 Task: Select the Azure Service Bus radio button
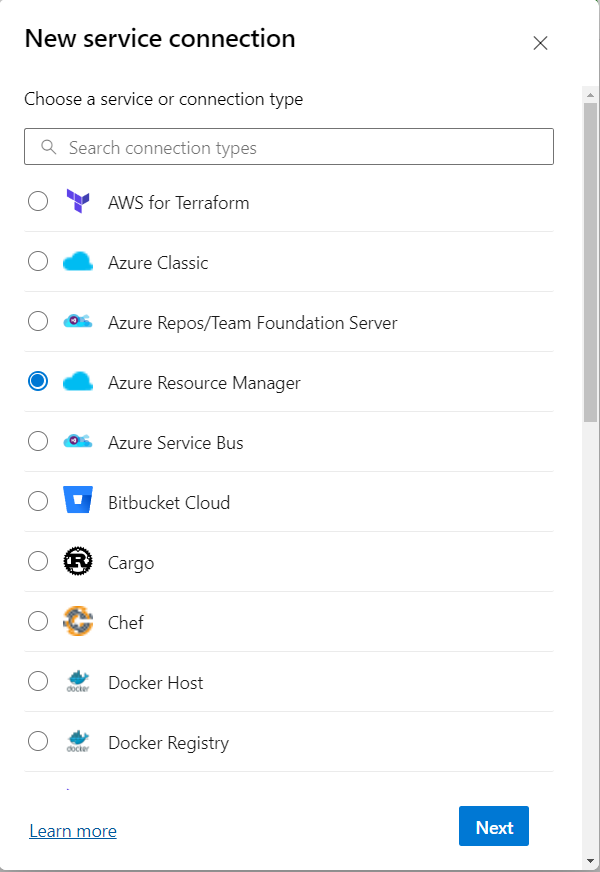(x=38, y=442)
